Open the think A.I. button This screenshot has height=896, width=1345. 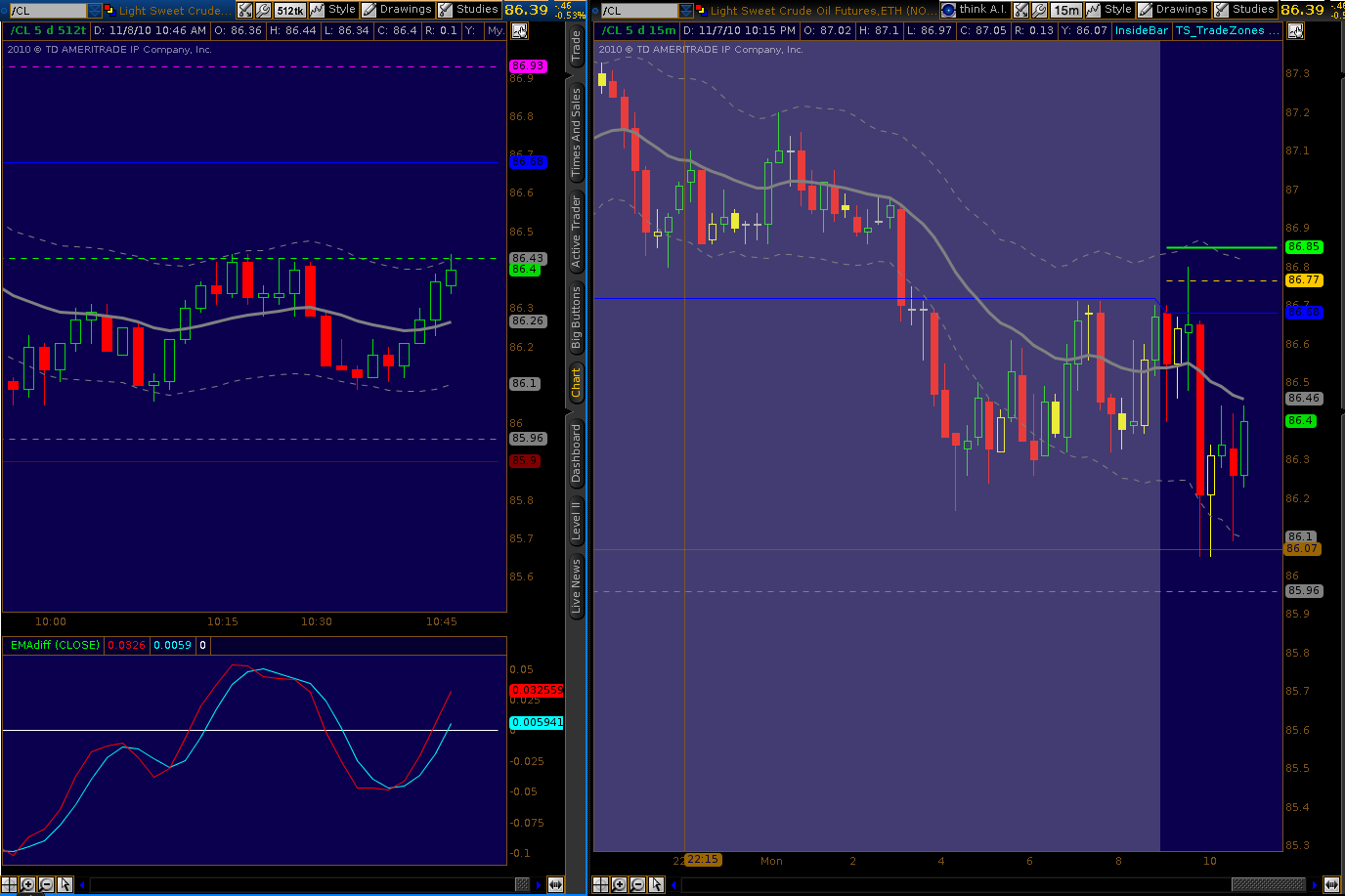(x=974, y=10)
